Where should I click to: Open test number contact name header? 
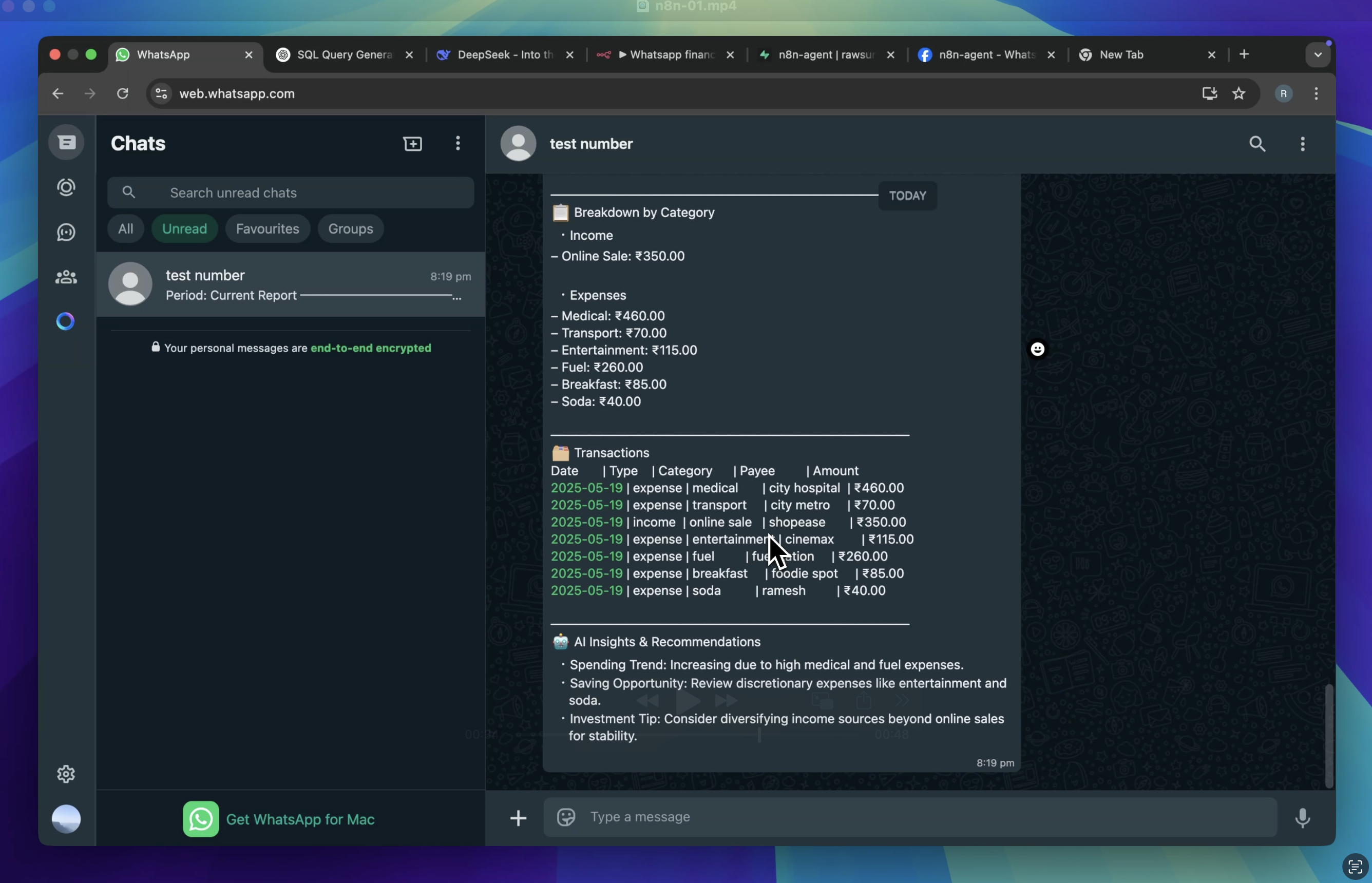(x=591, y=143)
